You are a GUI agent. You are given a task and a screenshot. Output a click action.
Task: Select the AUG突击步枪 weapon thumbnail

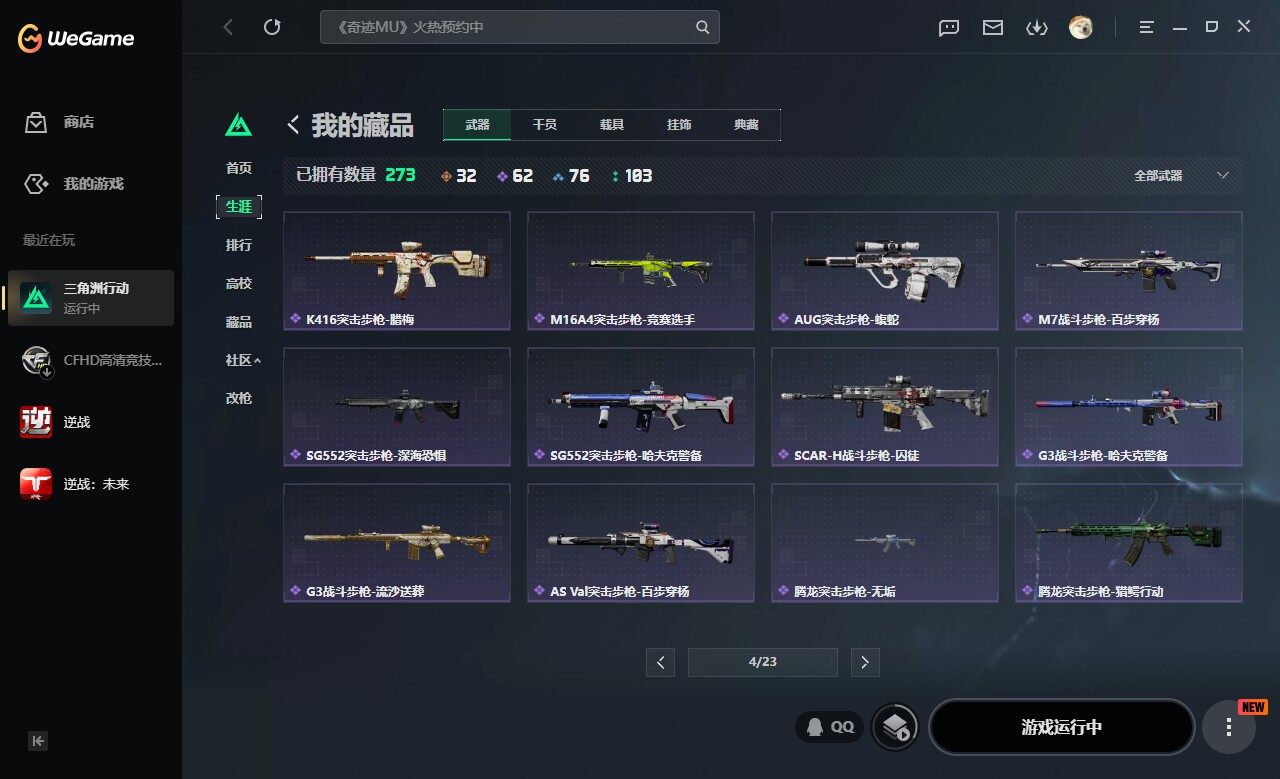[885, 271]
